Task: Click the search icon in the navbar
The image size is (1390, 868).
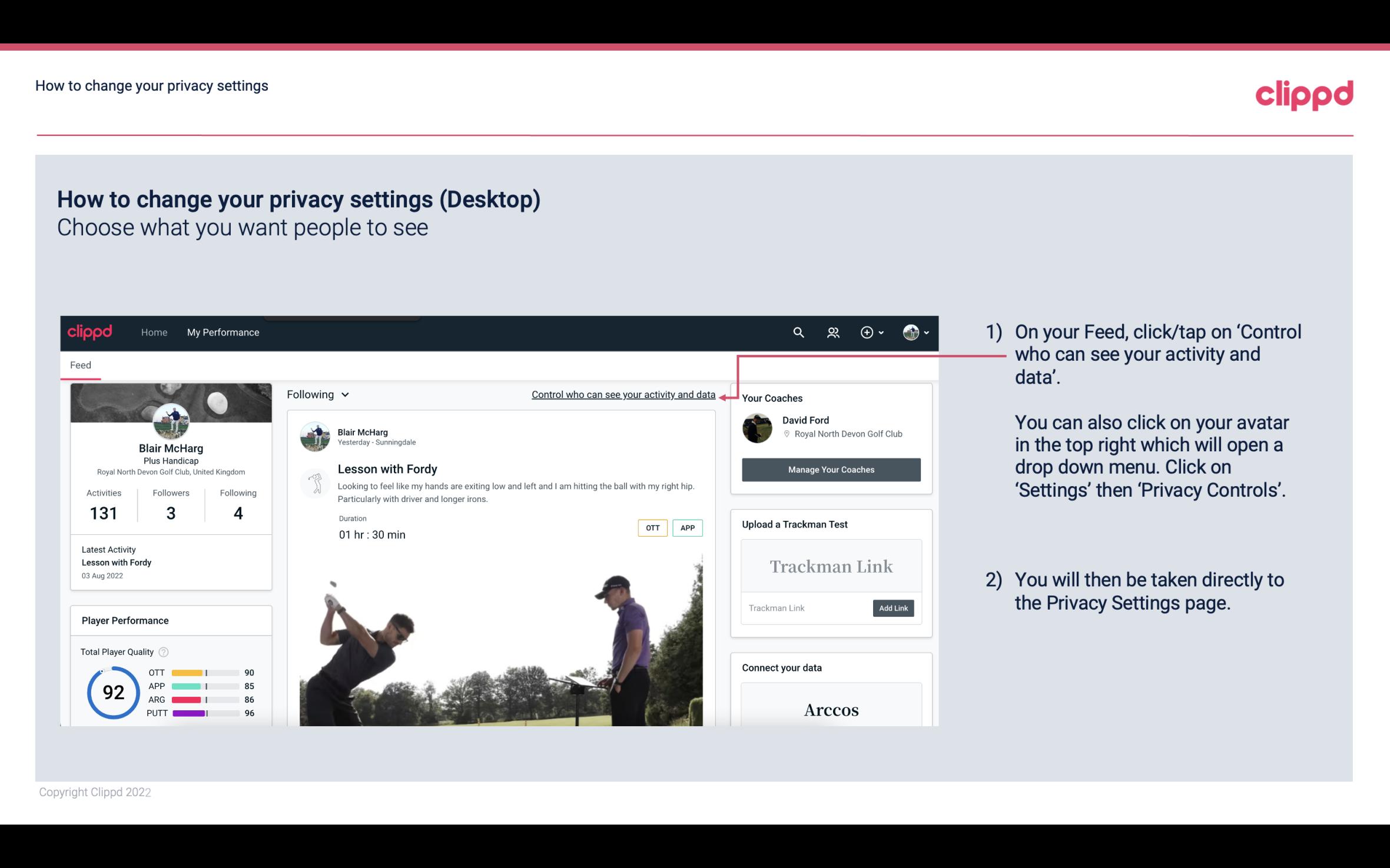Action: (798, 332)
